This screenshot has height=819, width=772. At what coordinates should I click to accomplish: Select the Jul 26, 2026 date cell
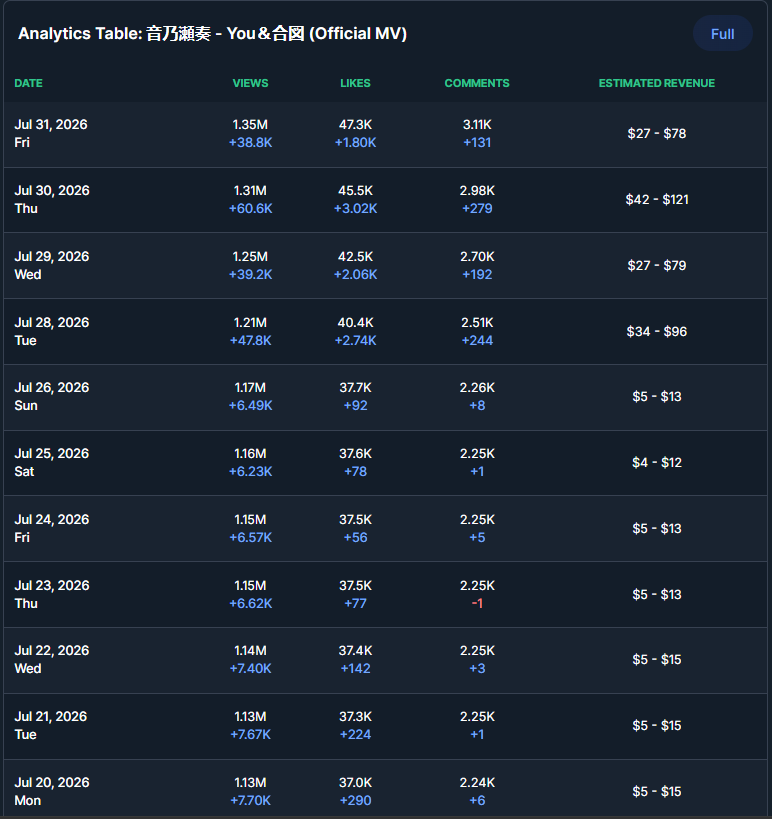[52, 396]
